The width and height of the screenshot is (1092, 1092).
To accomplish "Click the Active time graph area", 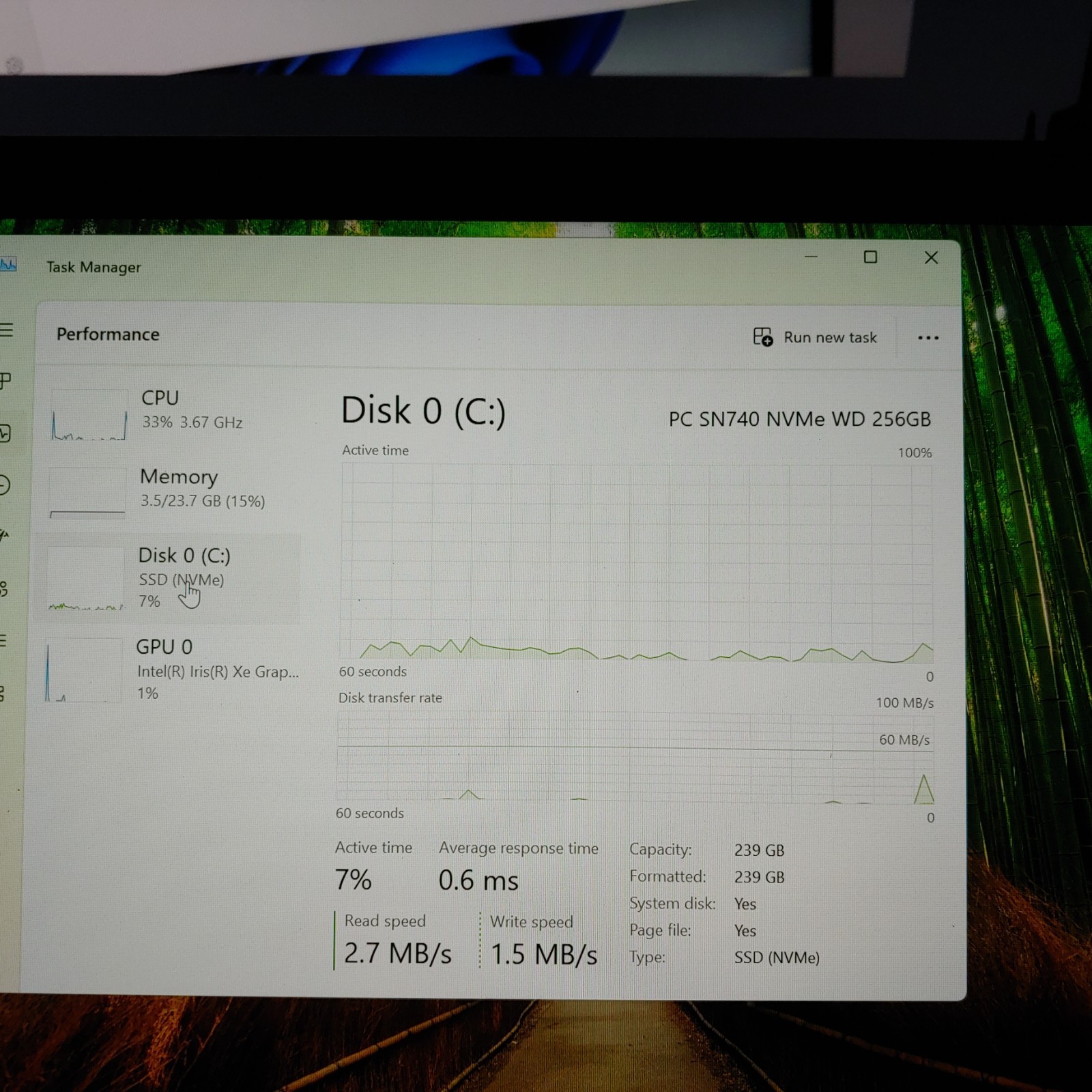I will click(637, 562).
